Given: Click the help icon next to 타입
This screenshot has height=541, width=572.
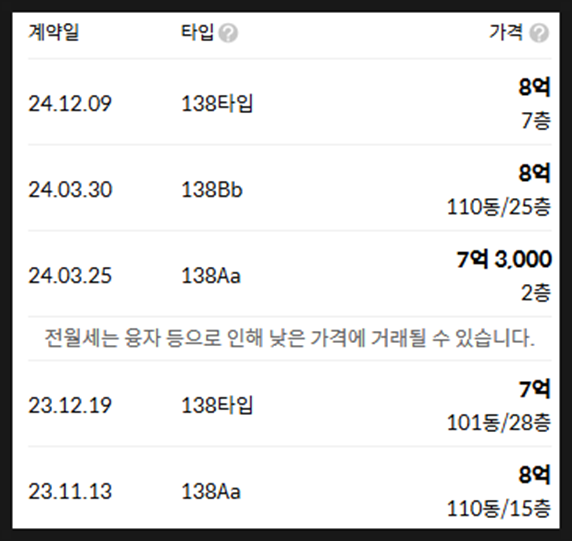Looking at the screenshot, I should [228, 33].
